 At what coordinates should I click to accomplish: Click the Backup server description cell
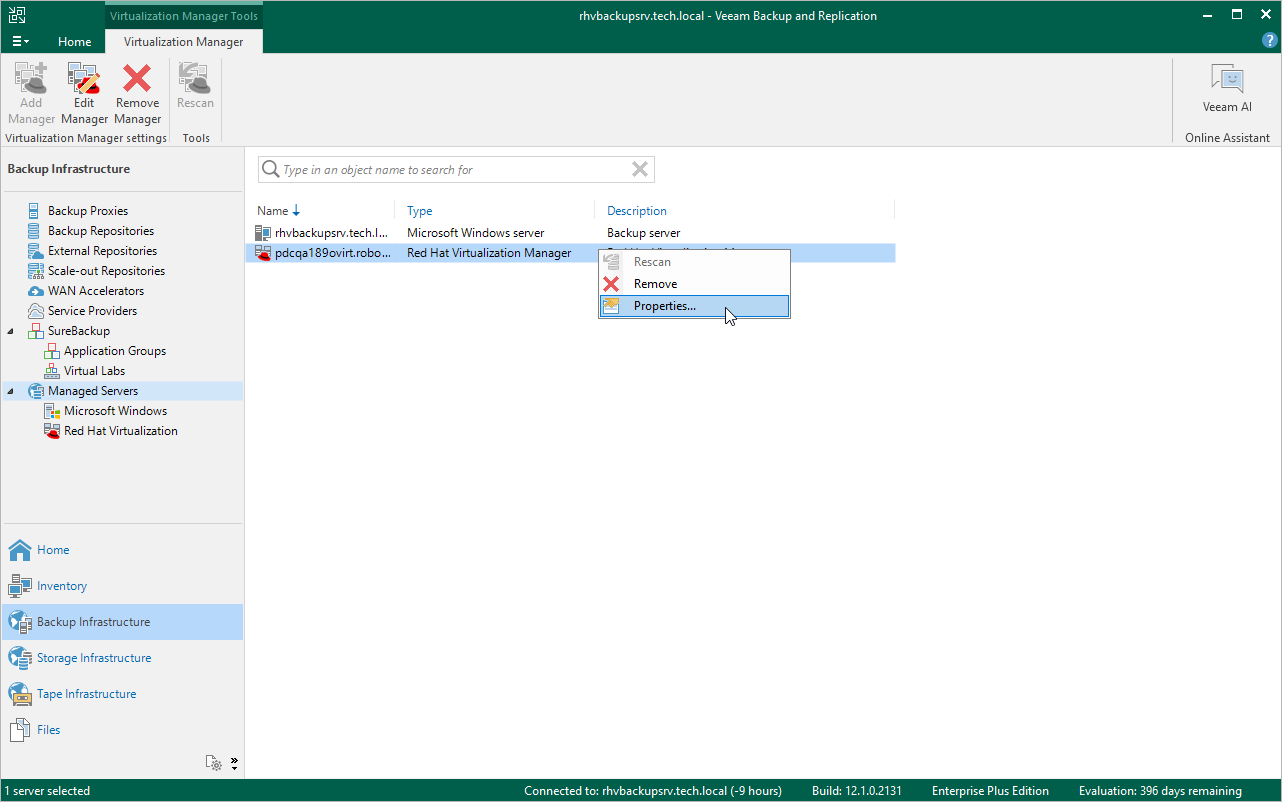tap(643, 233)
